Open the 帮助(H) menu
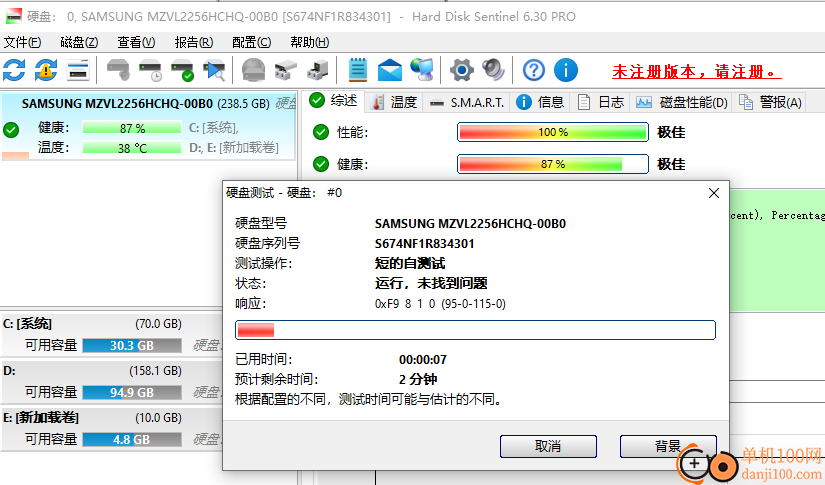This screenshot has width=825, height=485. pyautogui.click(x=309, y=42)
